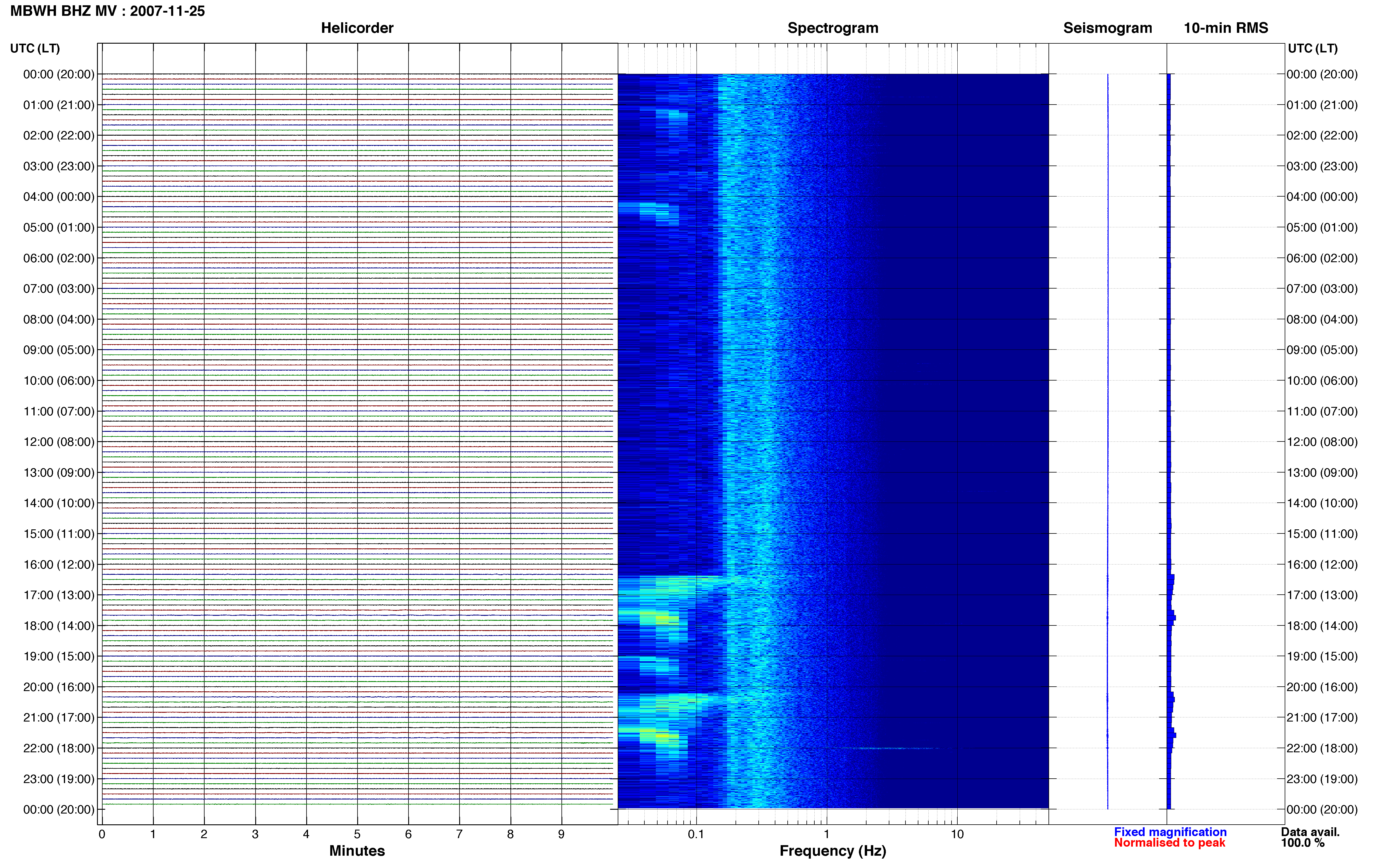This screenshot has width=1389, height=868.
Task: Click frequency tick label '0.1'
Action: pyautogui.click(x=696, y=834)
